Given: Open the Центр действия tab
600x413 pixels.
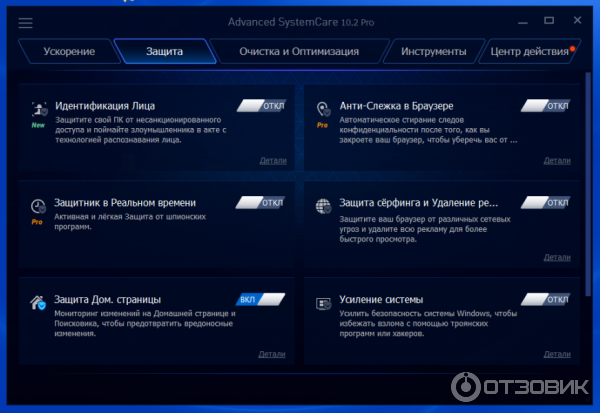Looking at the screenshot, I should click(x=526, y=51).
